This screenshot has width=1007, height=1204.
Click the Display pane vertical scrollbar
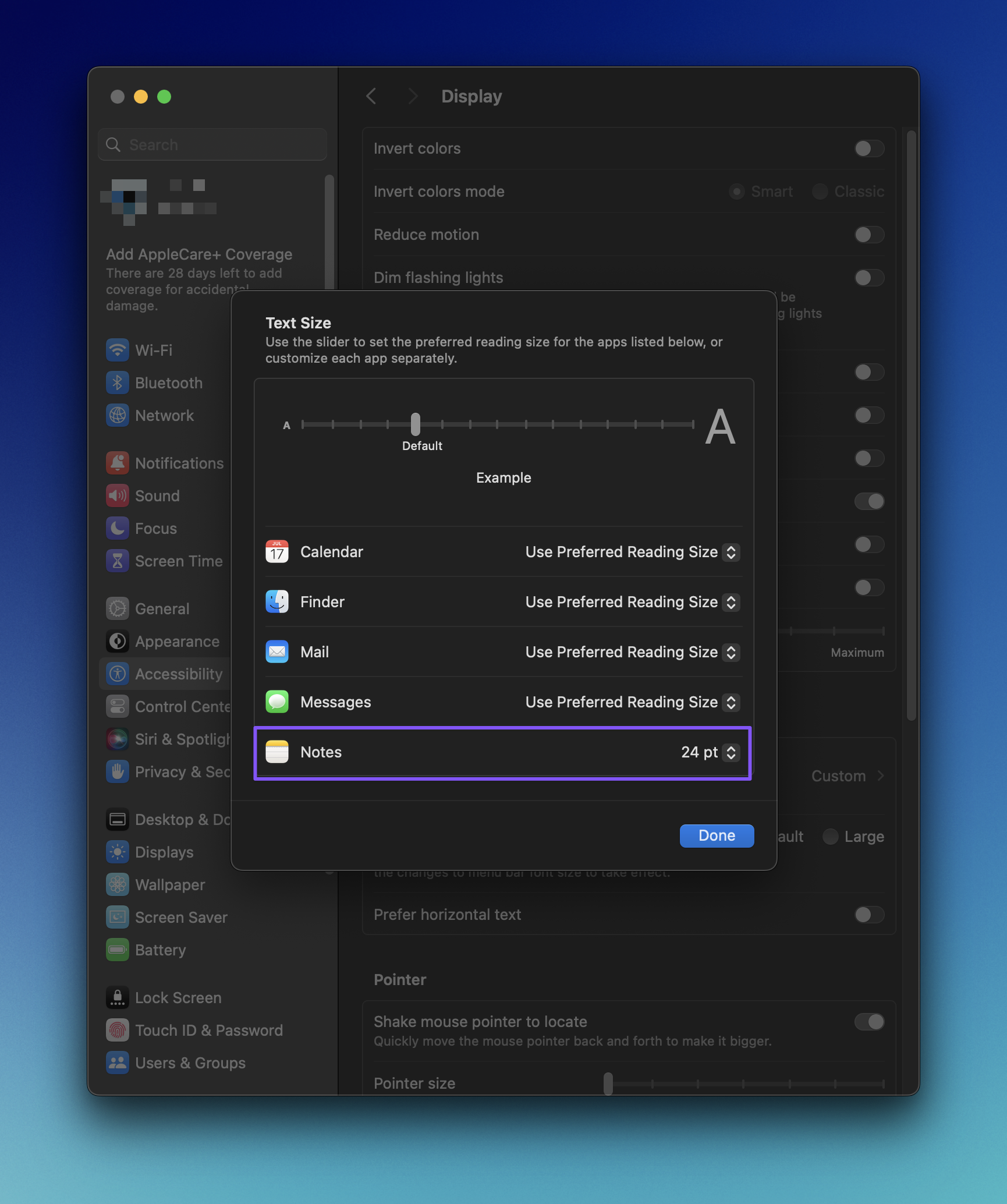coord(912,425)
